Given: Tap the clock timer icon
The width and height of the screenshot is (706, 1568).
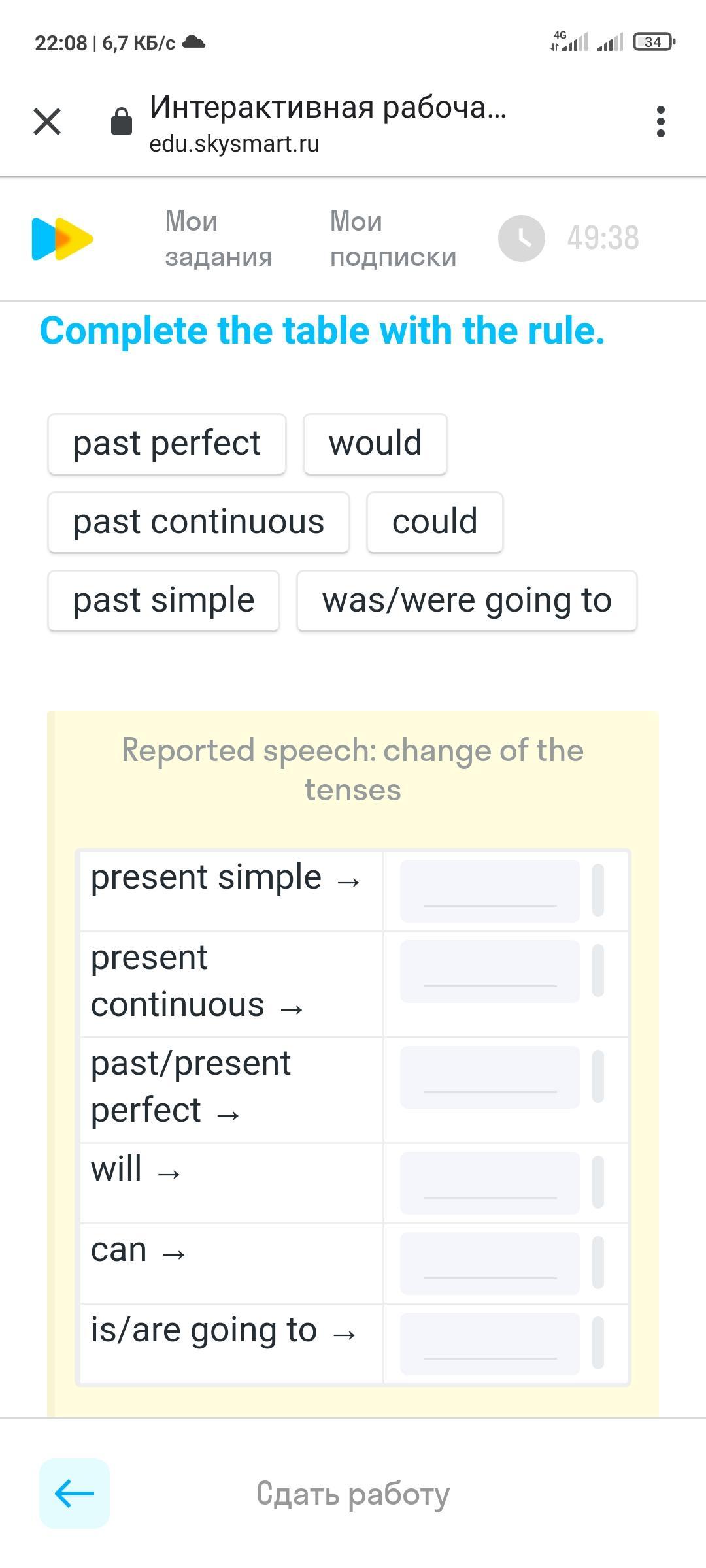Looking at the screenshot, I should coord(522,238).
